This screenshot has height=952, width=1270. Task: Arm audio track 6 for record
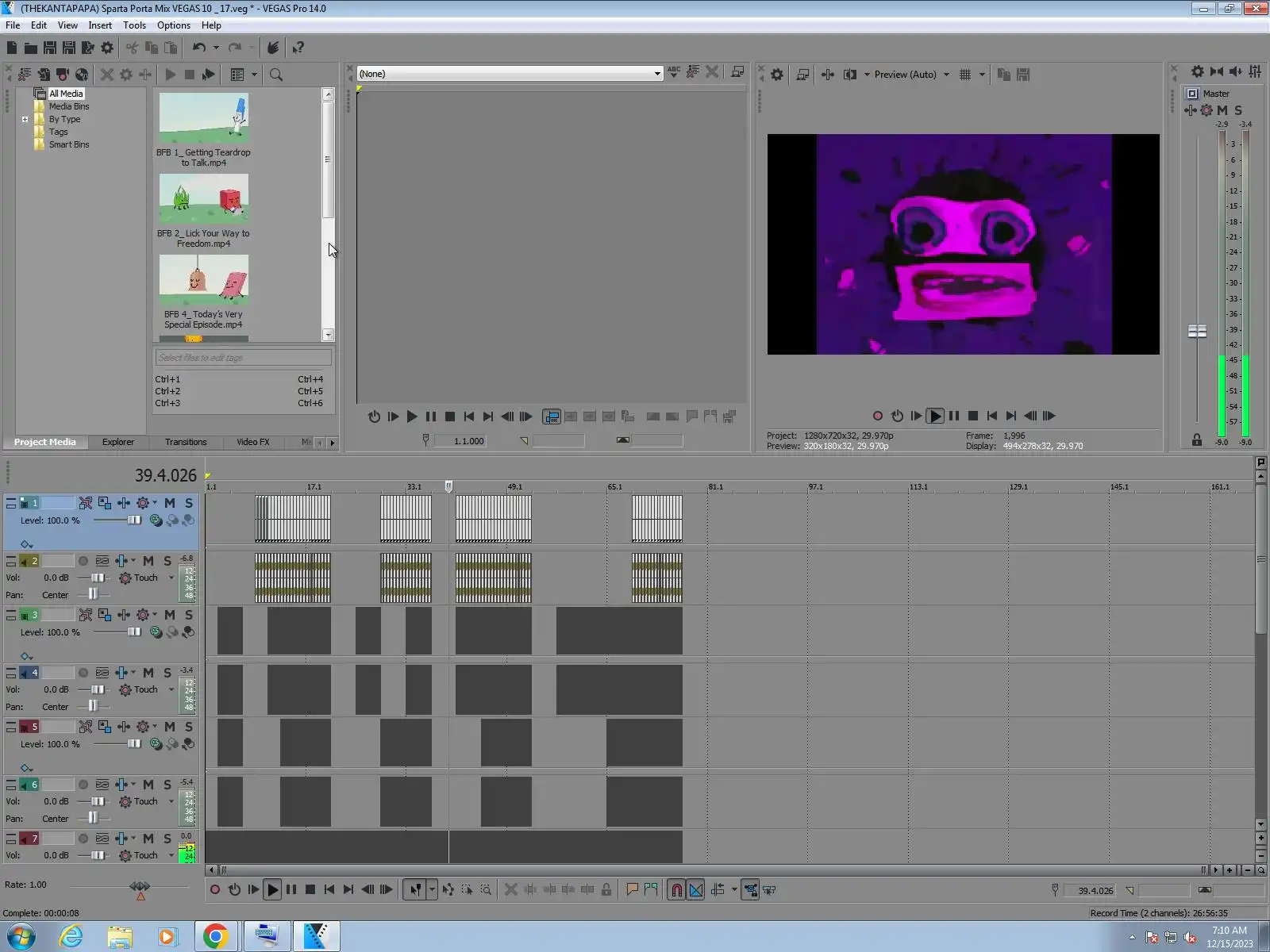pyautogui.click(x=83, y=785)
